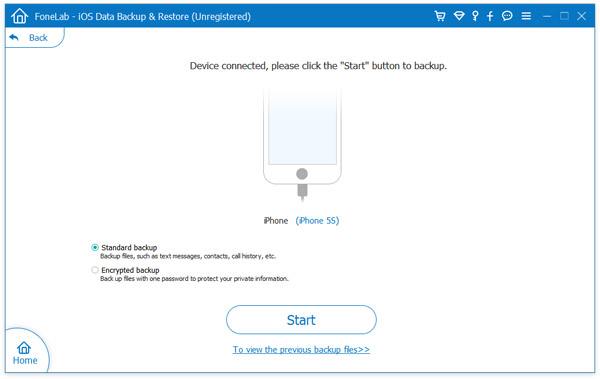Open the hamburger menu icon

pos(526,16)
